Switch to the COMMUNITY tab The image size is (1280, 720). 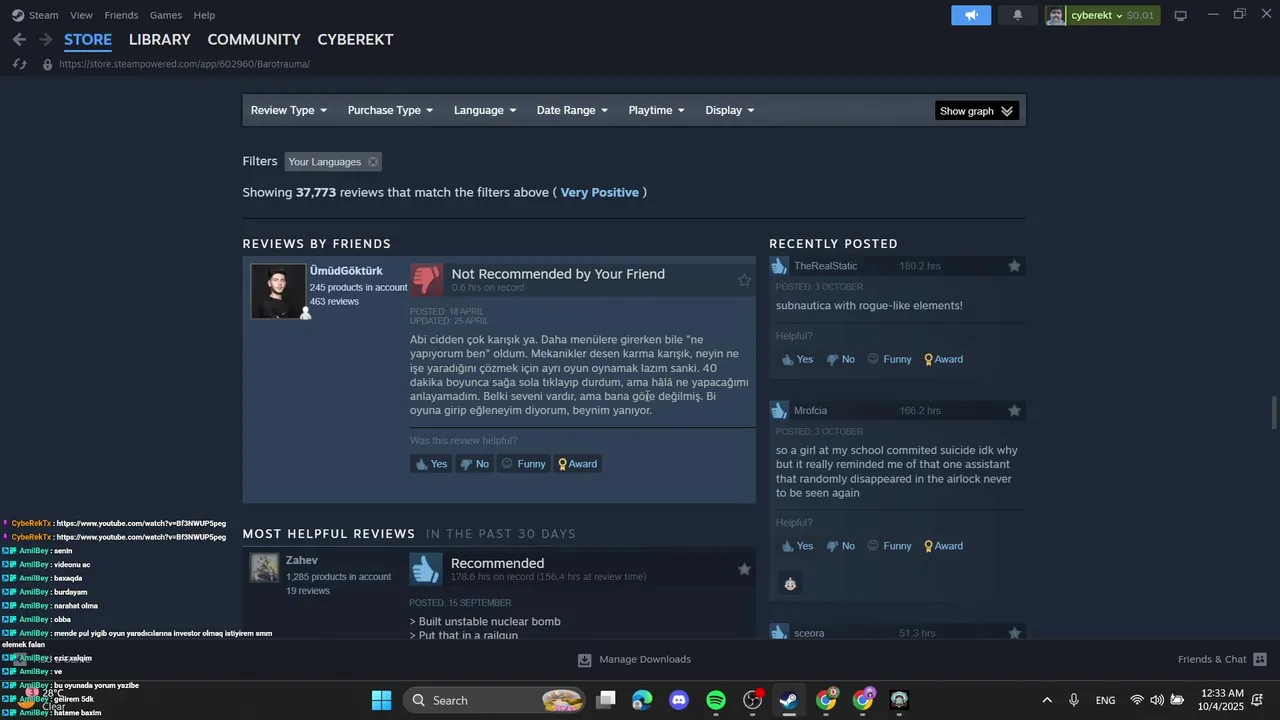pos(254,40)
